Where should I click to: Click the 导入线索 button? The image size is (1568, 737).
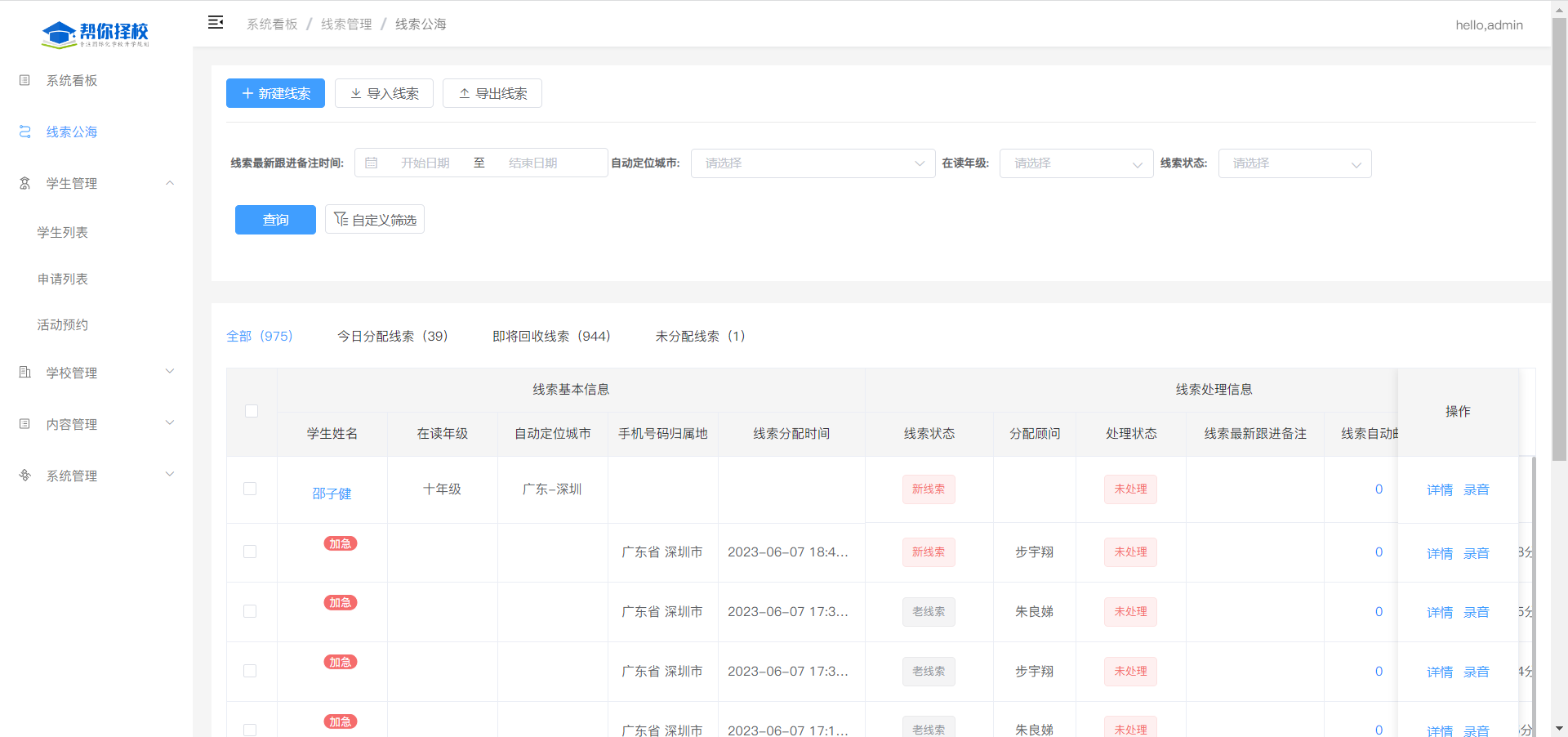(x=384, y=93)
